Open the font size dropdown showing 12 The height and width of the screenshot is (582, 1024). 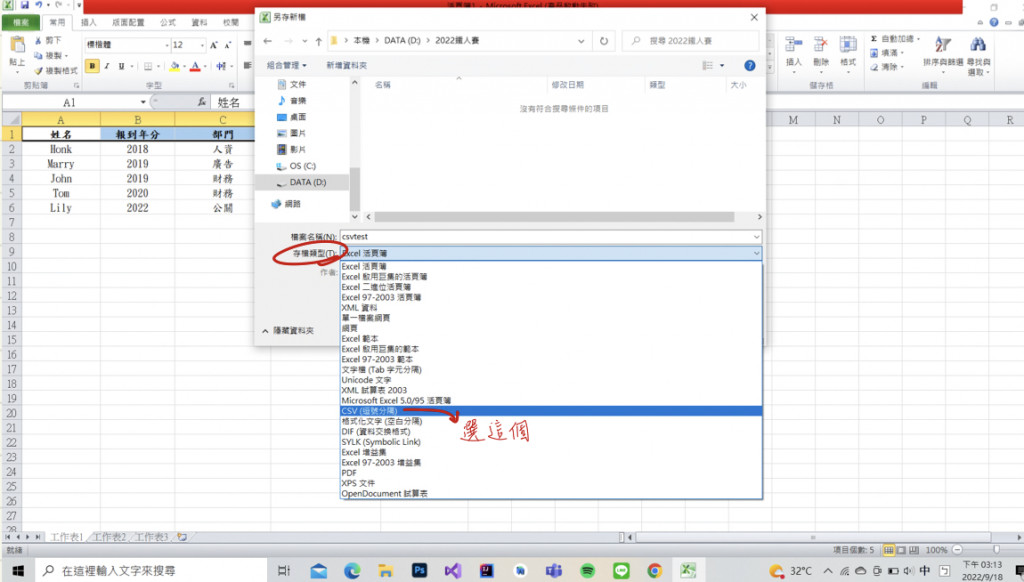pos(202,45)
